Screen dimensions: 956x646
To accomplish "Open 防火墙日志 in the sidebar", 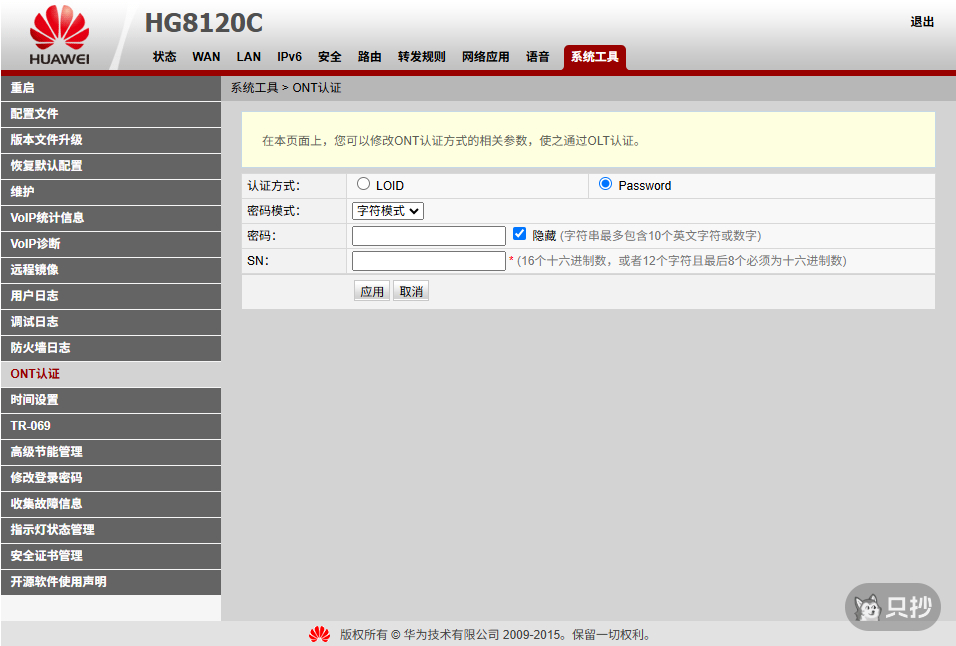I will pyautogui.click(x=111, y=348).
